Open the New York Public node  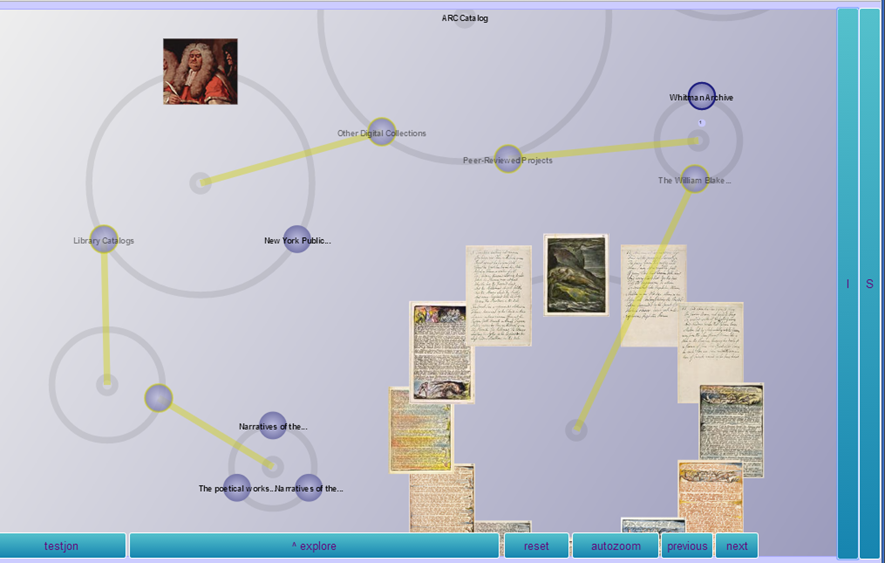click(x=297, y=239)
